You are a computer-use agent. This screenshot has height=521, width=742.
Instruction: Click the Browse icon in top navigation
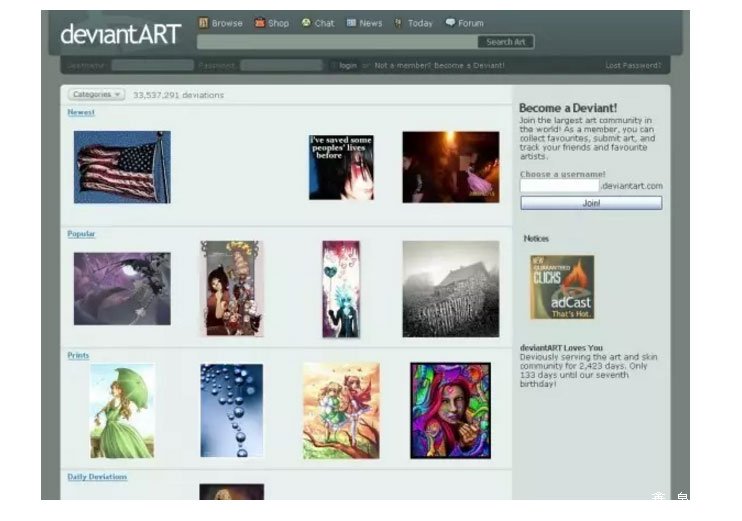[203, 23]
